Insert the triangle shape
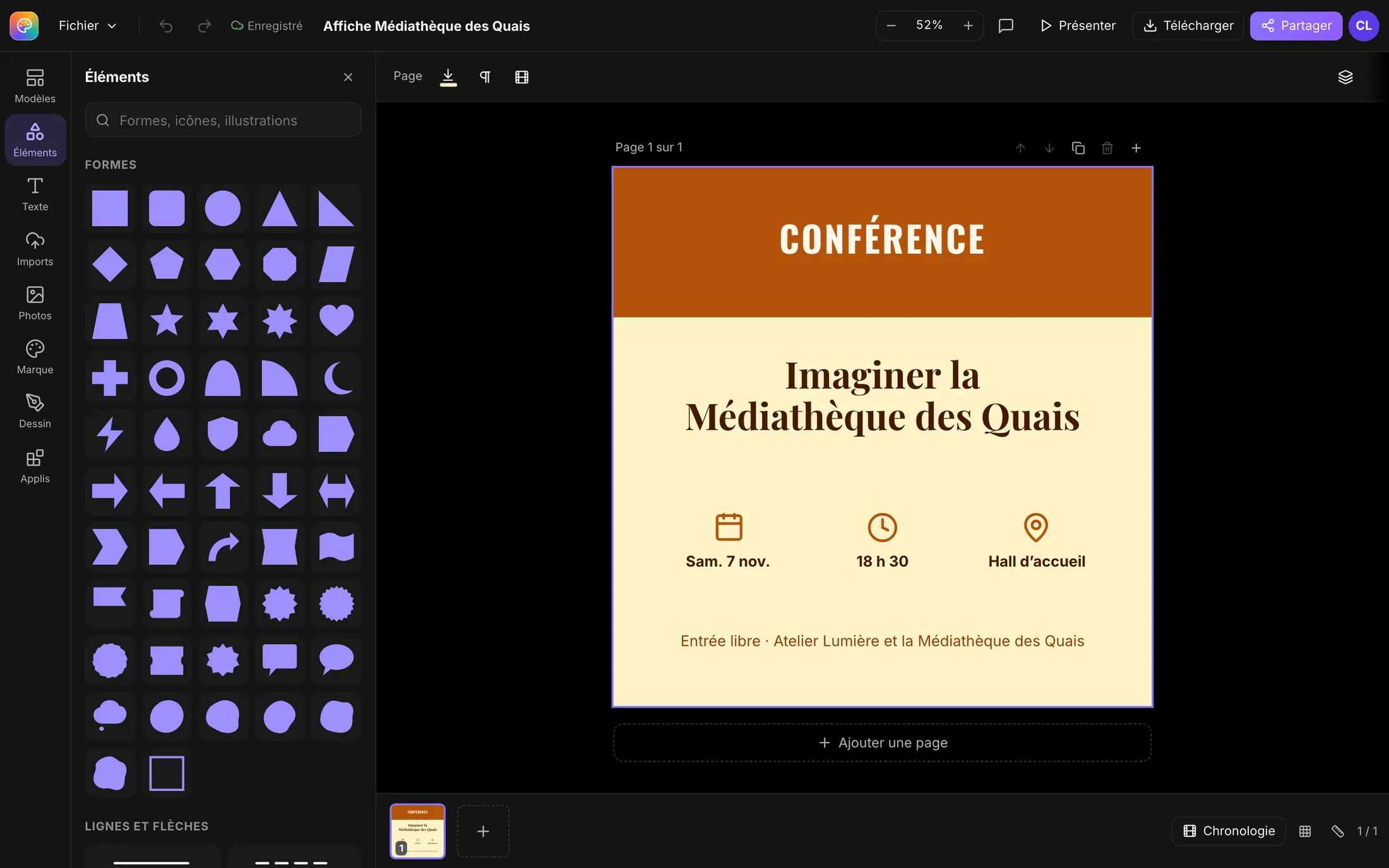This screenshot has height=868, width=1389. (x=280, y=208)
